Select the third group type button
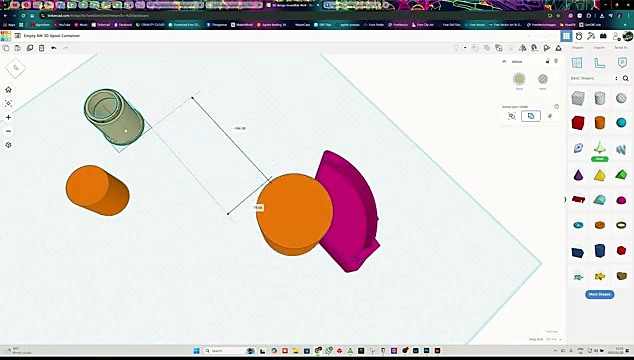Image resolution: width=634 pixels, height=360 pixels. coord(550,116)
